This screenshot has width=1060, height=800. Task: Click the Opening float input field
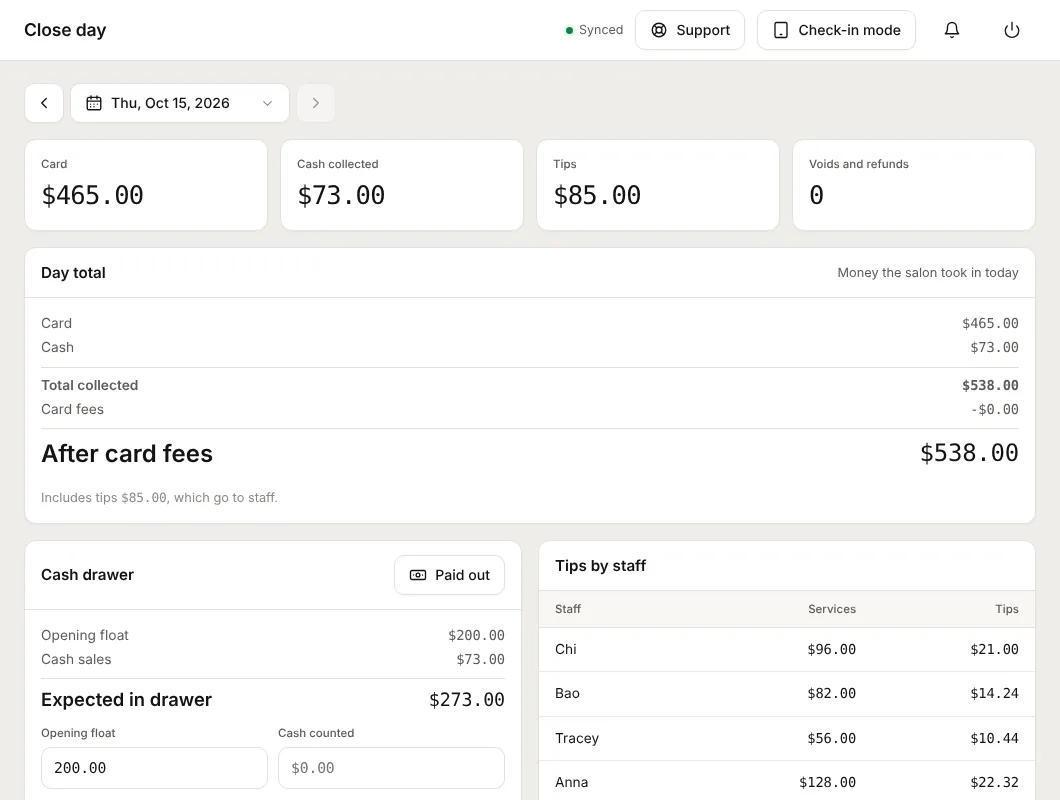(x=154, y=768)
